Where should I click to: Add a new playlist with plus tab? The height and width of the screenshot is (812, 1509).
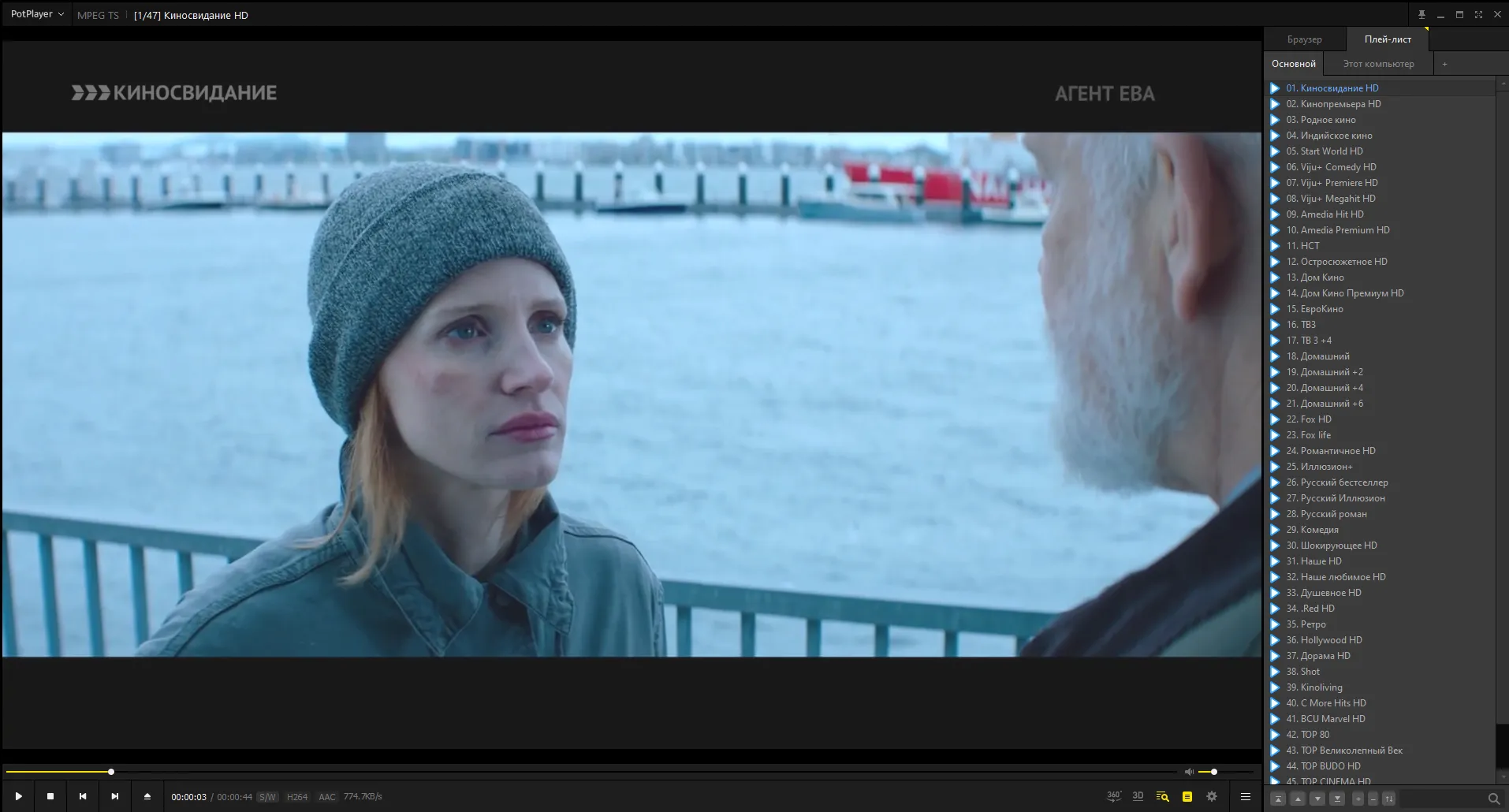point(1444,64)
